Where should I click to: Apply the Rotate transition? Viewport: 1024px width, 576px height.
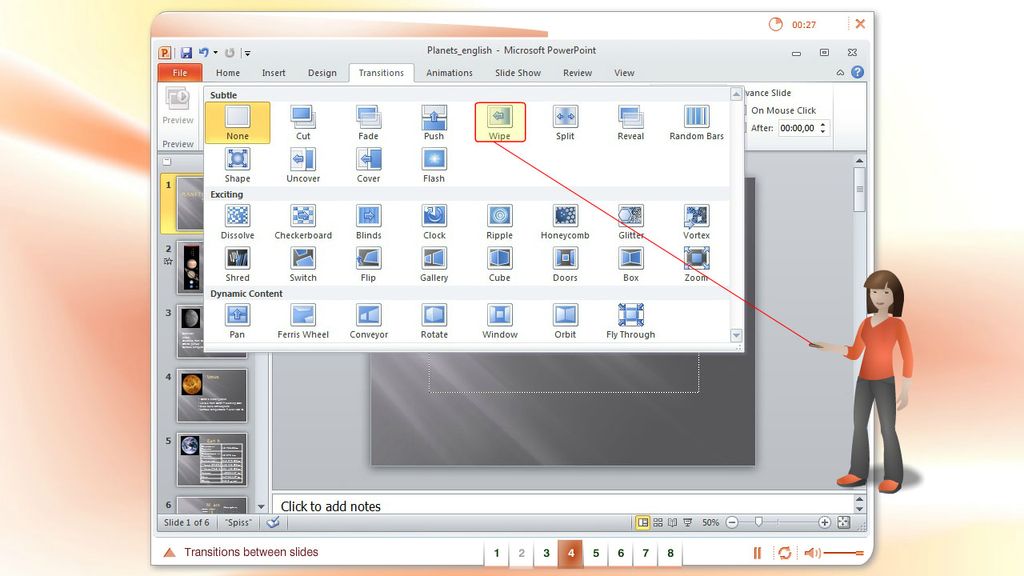coord(434,321)
